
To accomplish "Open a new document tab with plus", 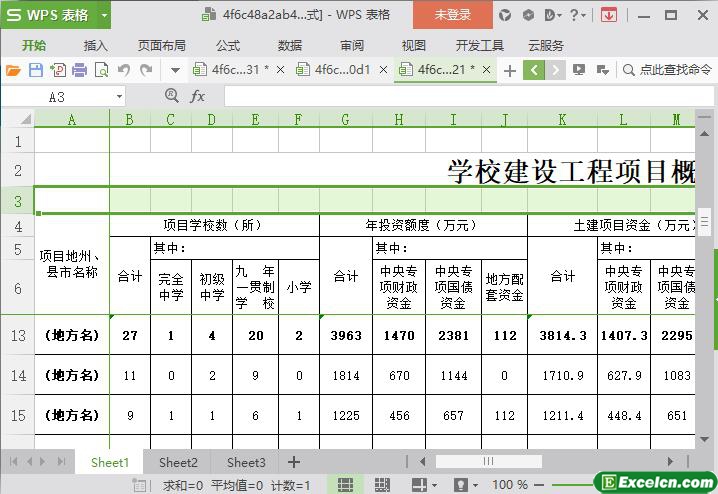I will tap(510, 70).
